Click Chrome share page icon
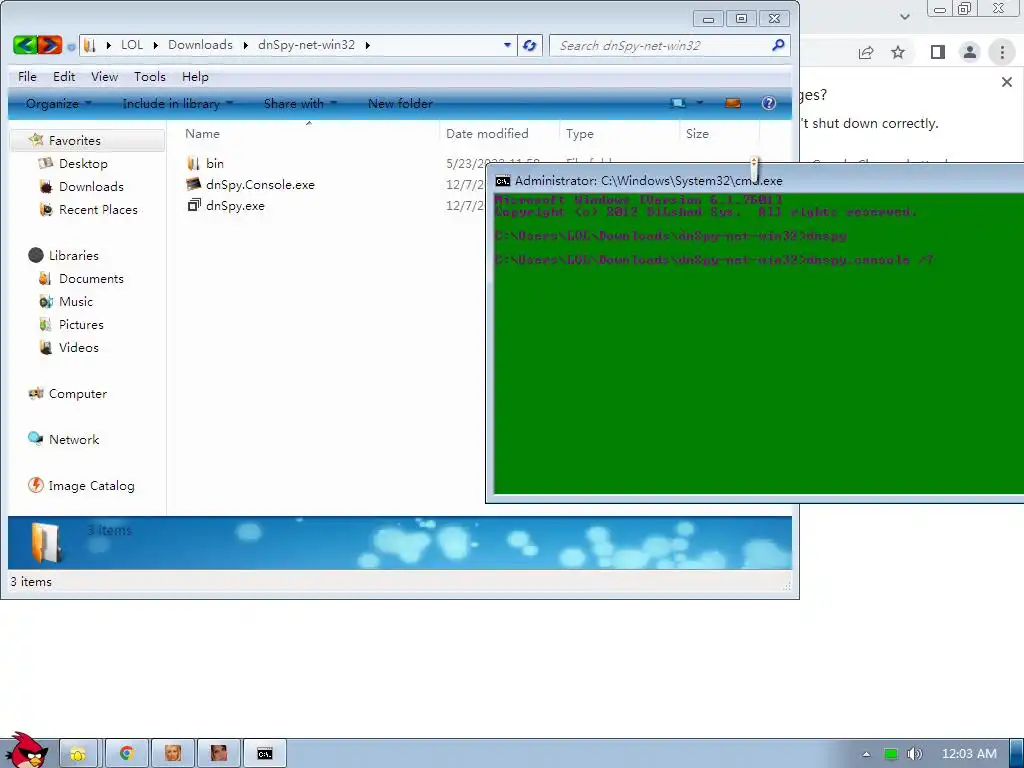 (x=866, y=52)
